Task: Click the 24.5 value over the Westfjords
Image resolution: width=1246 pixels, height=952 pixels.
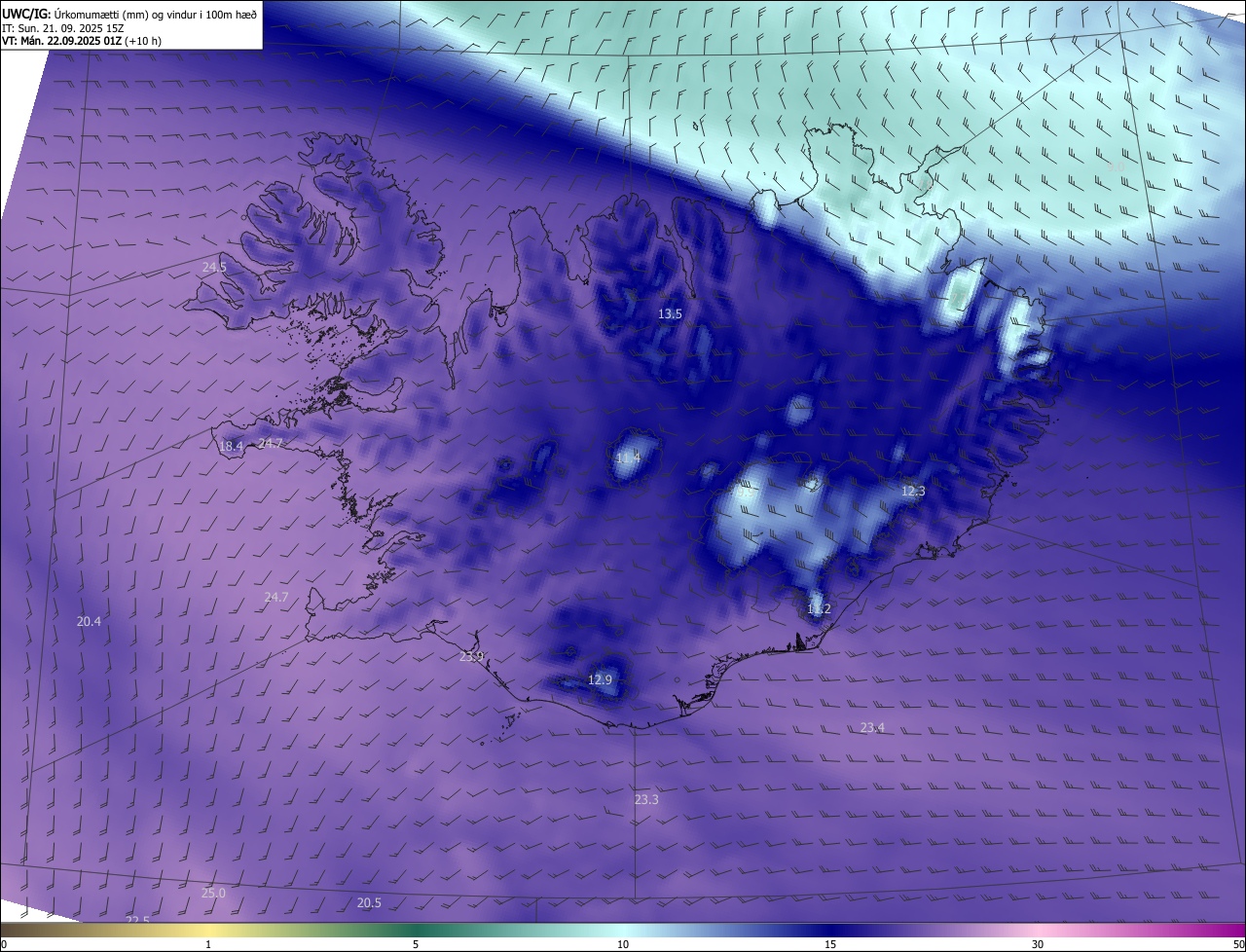Action: coord(214,267)
